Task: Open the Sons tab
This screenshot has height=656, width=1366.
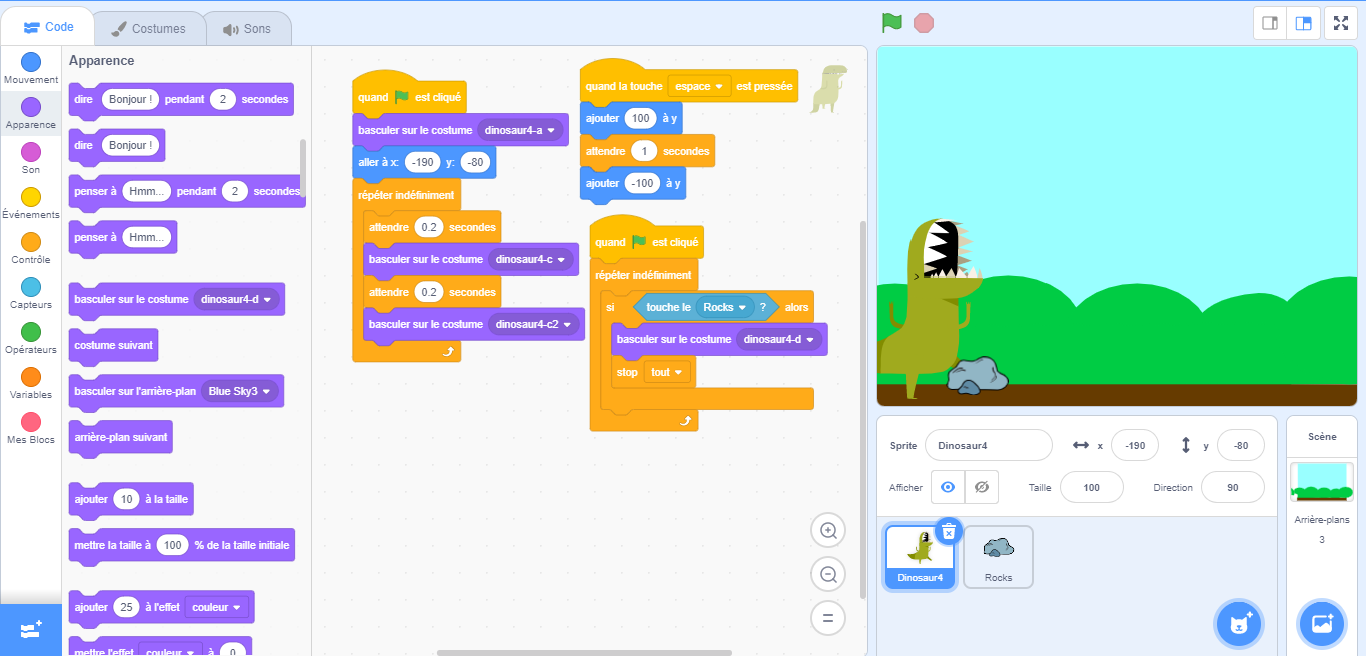Action: click(247, 29)
